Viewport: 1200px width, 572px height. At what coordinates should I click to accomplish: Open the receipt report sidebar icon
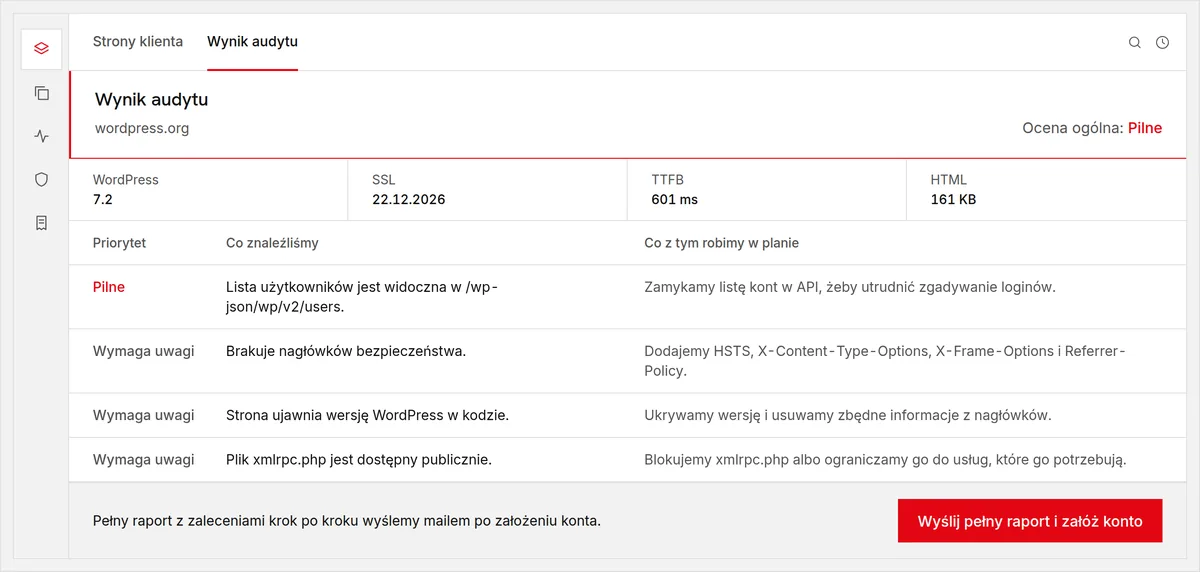point(41,223)
